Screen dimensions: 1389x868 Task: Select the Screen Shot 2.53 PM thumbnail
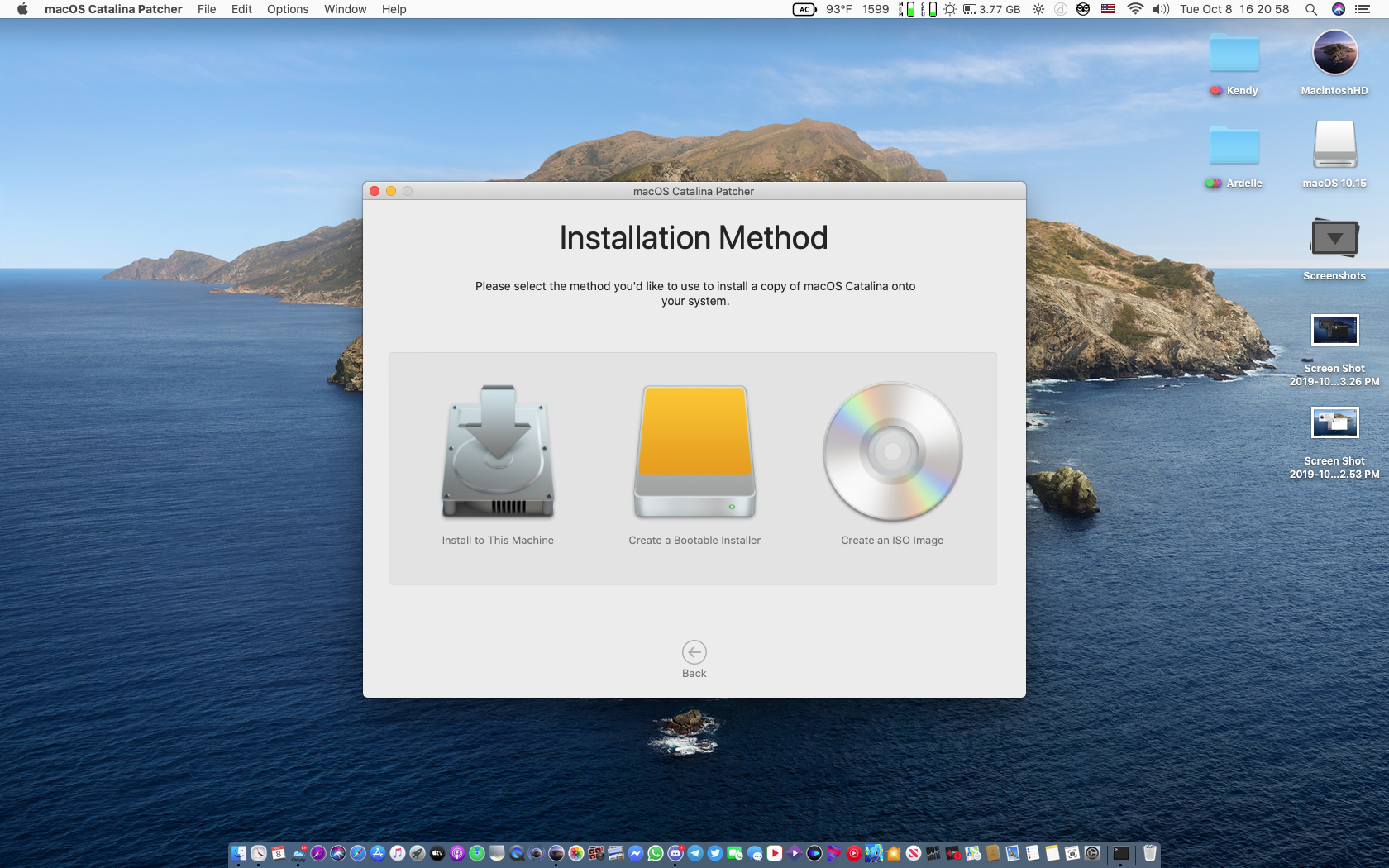click(x=1334, y=422)
